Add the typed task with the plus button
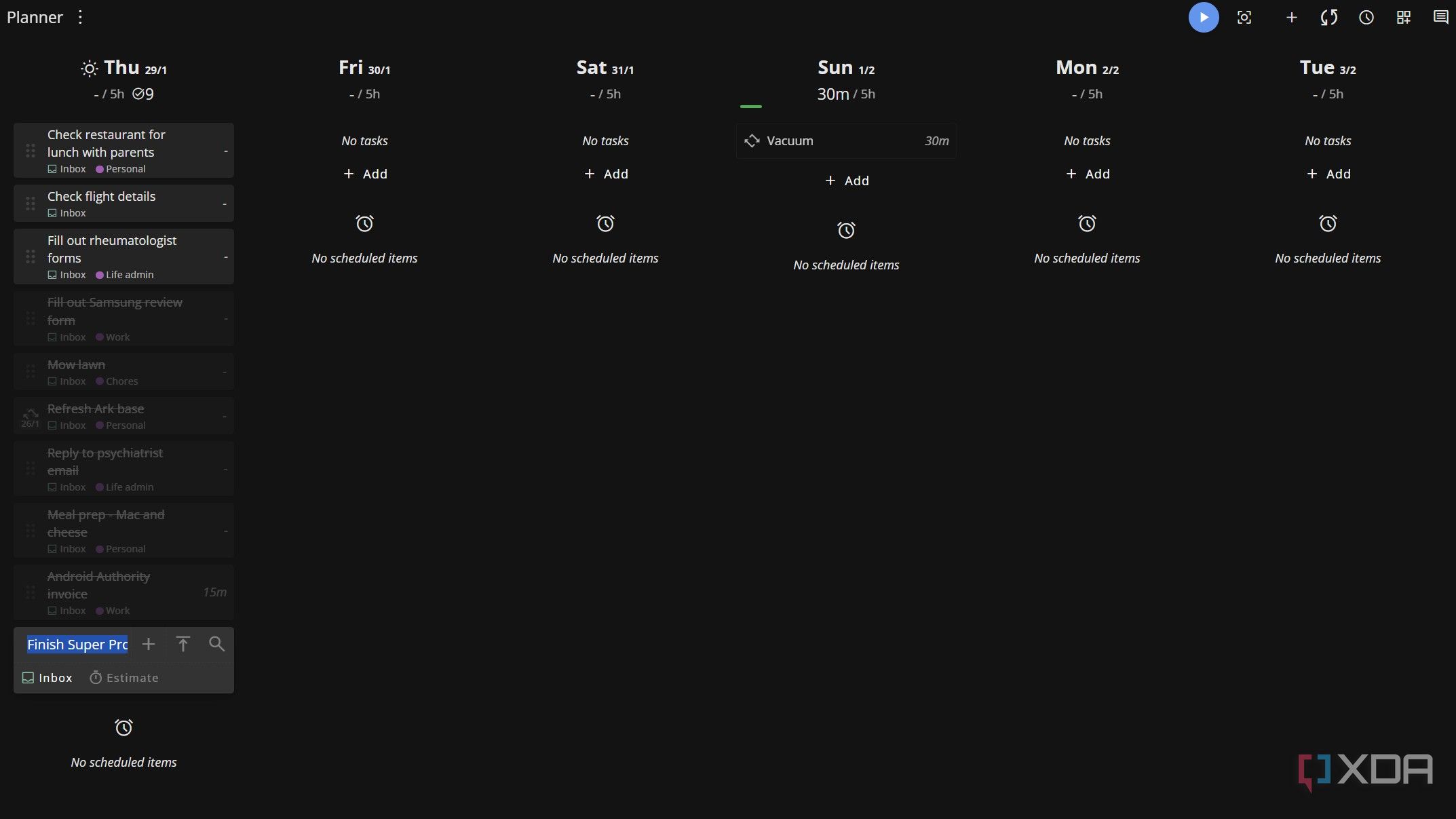The height and width of the screenshot is (819, 1456). pyautogui.click(x=148, y=644)
